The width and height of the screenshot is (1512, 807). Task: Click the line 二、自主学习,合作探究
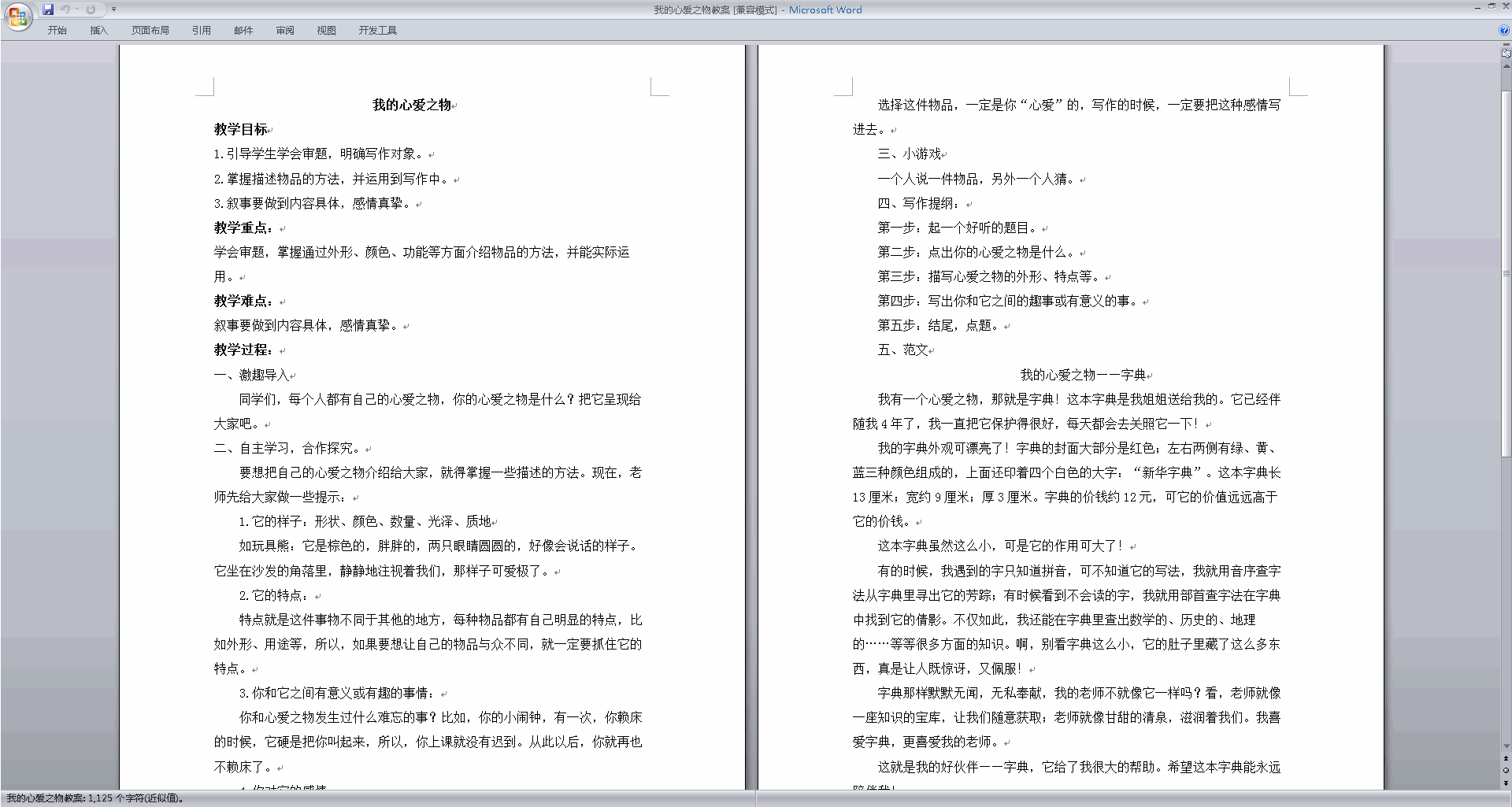(287, 448)
